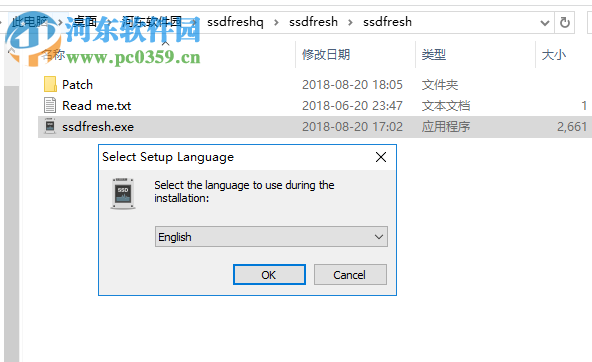Cancel the setup language dialog
The width and height of the screenshot is (592, 362).
pos(350,274)
